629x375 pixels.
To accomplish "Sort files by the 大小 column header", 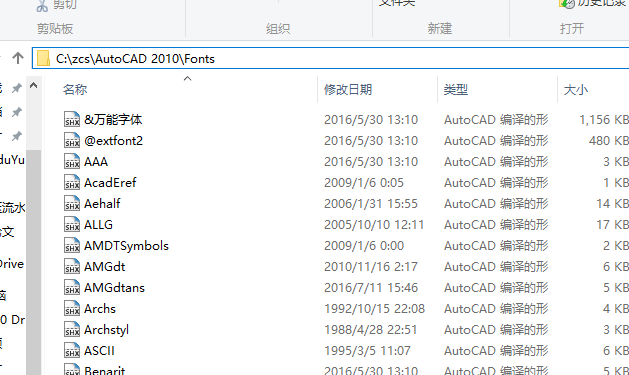I will tap(576, 89).
